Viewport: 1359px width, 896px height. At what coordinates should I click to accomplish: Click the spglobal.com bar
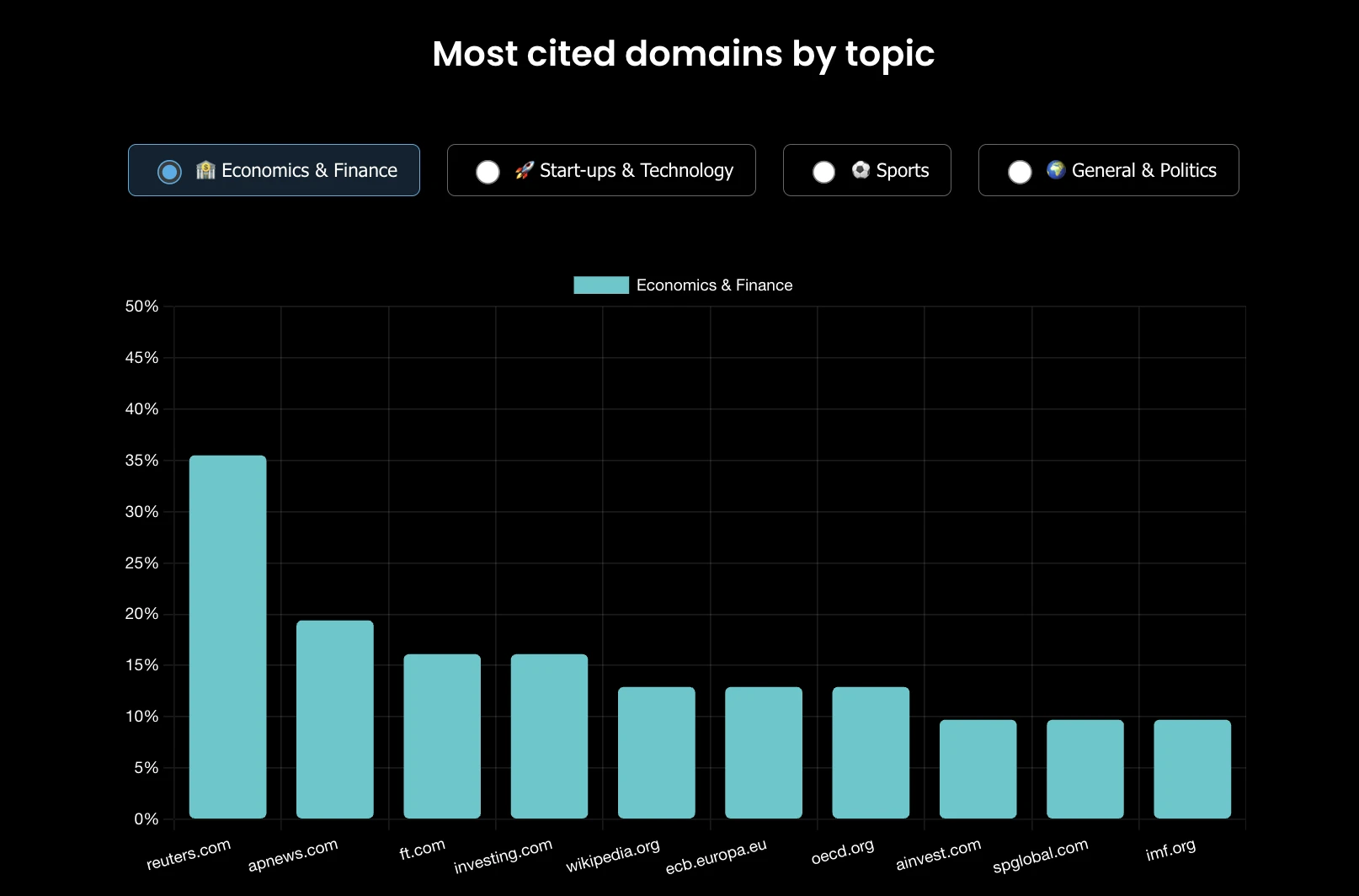coord(1085,769)
